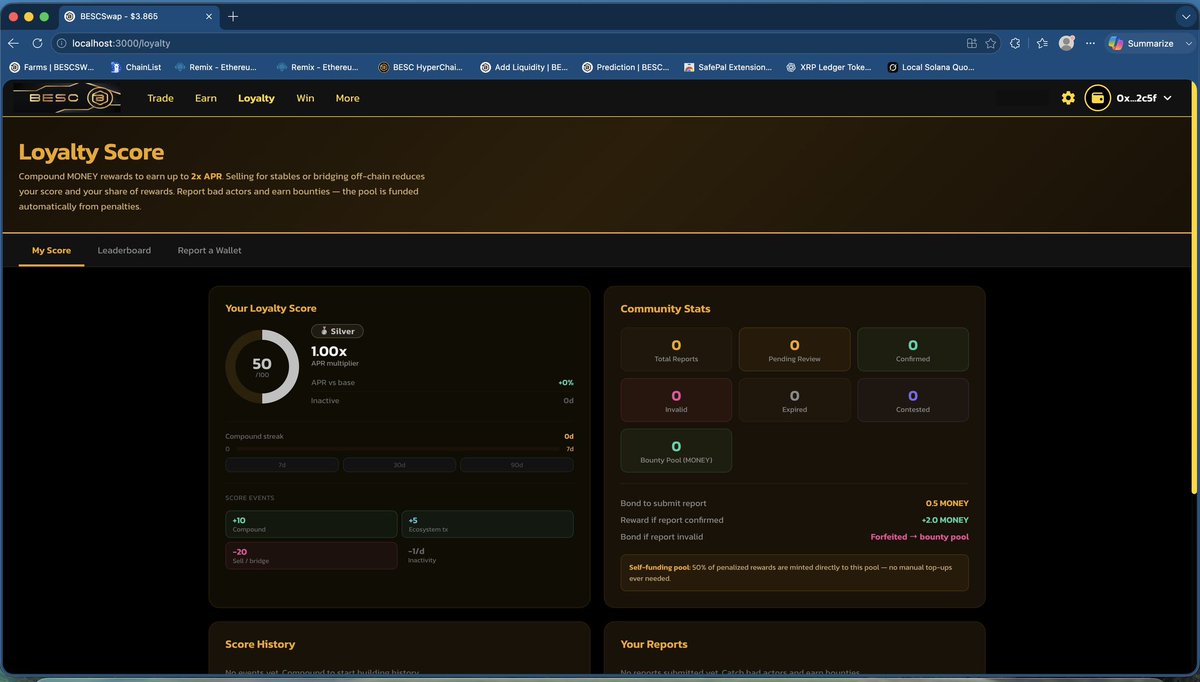Image resolution: width=1200 pixels, height=682 pixels.
Task: Click the Expired stat card
Action: [x=794, y=400]
